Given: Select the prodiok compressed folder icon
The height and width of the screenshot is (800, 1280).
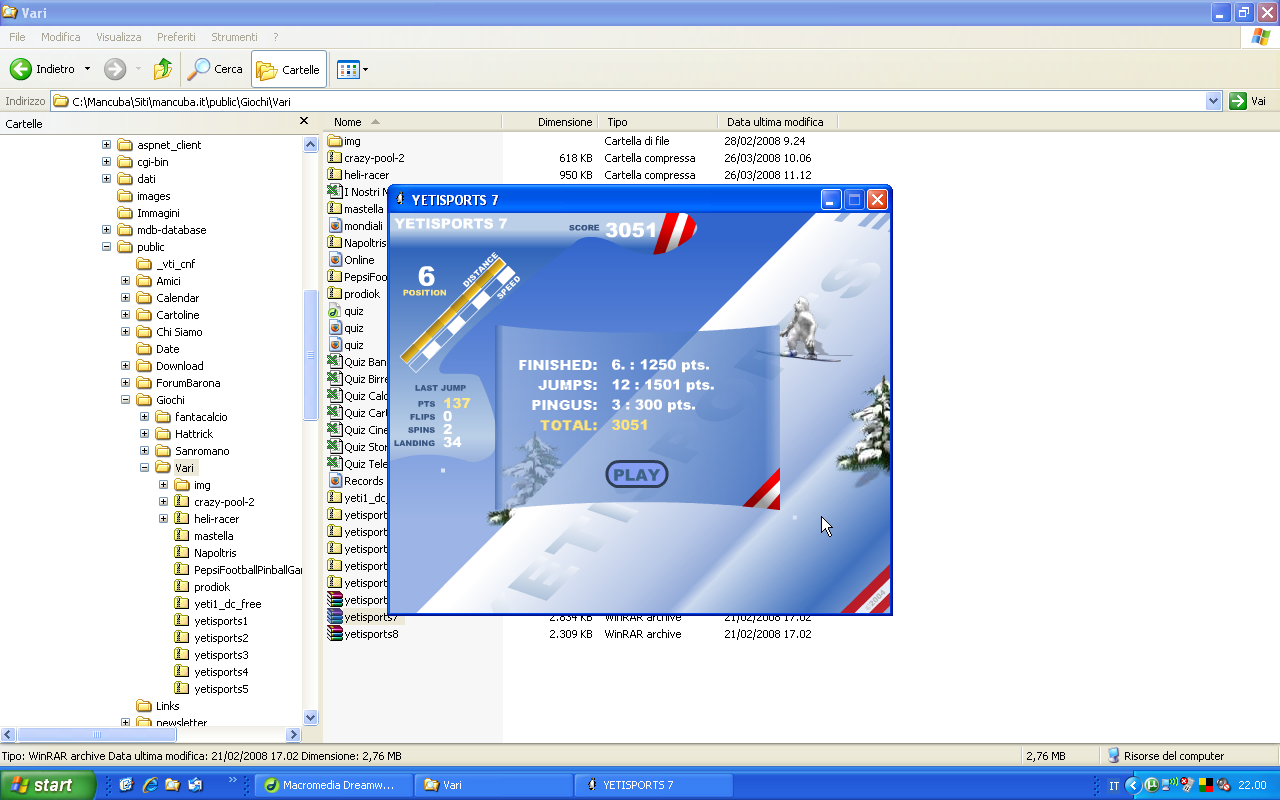Looking at the screenshot, I should click(x=335, y=294).
